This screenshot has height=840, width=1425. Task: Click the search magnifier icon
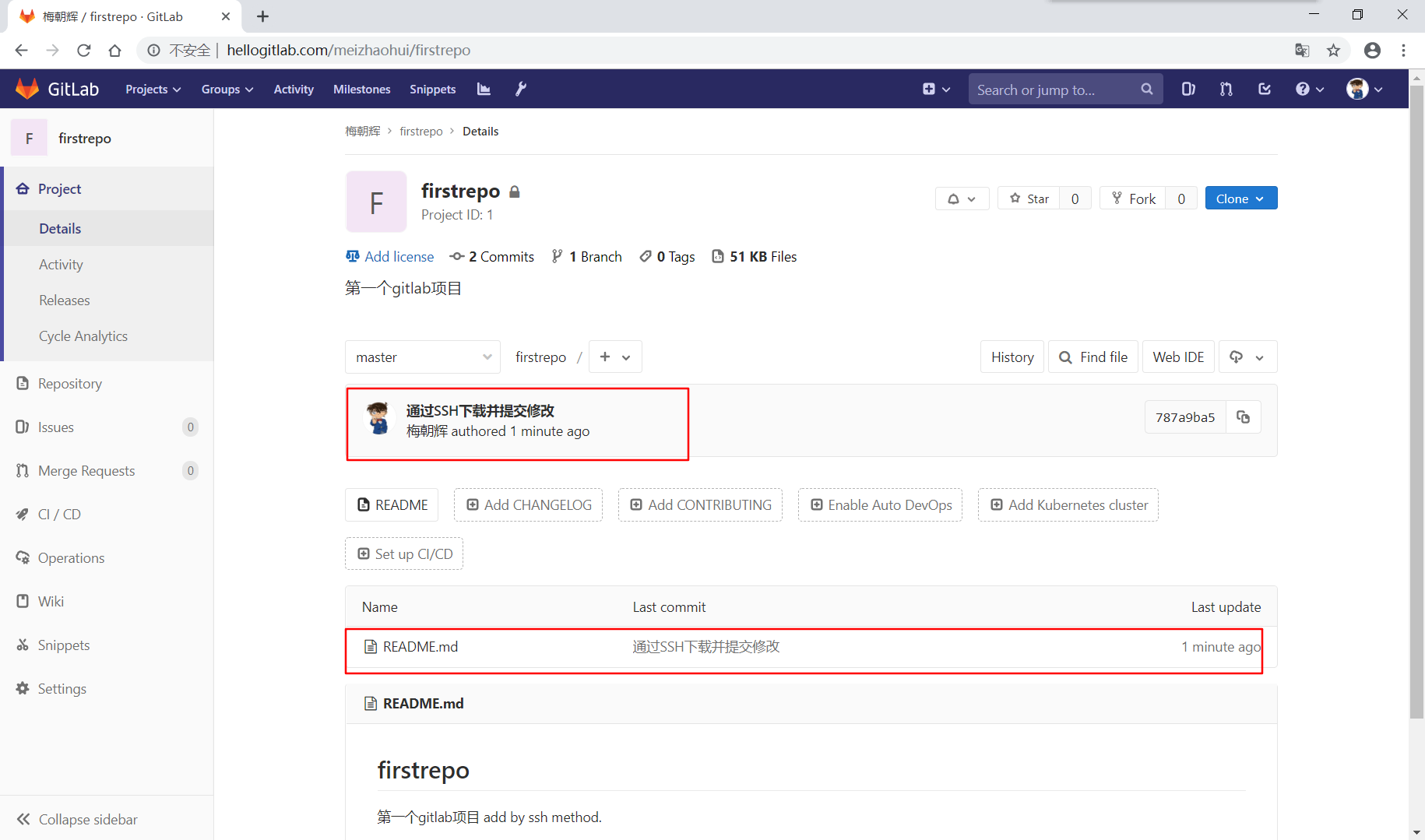1146,89
